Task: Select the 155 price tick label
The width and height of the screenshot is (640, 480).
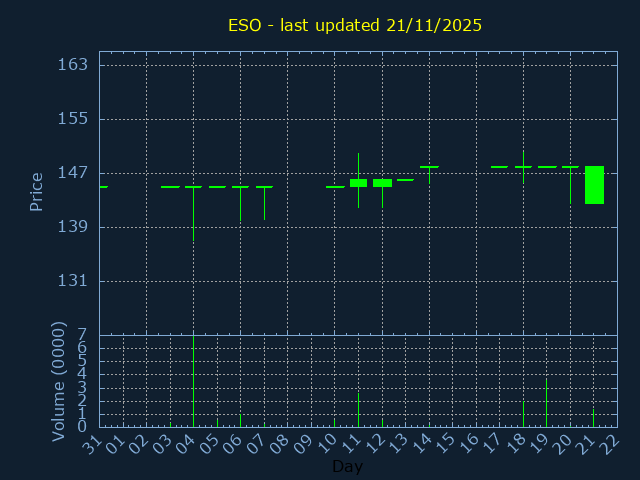Action: point(74,119)
